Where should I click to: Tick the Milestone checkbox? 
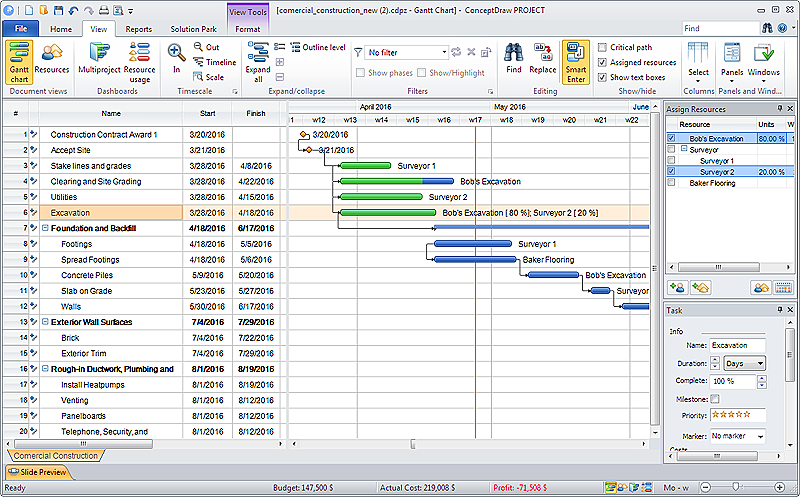tap(714, 399)
